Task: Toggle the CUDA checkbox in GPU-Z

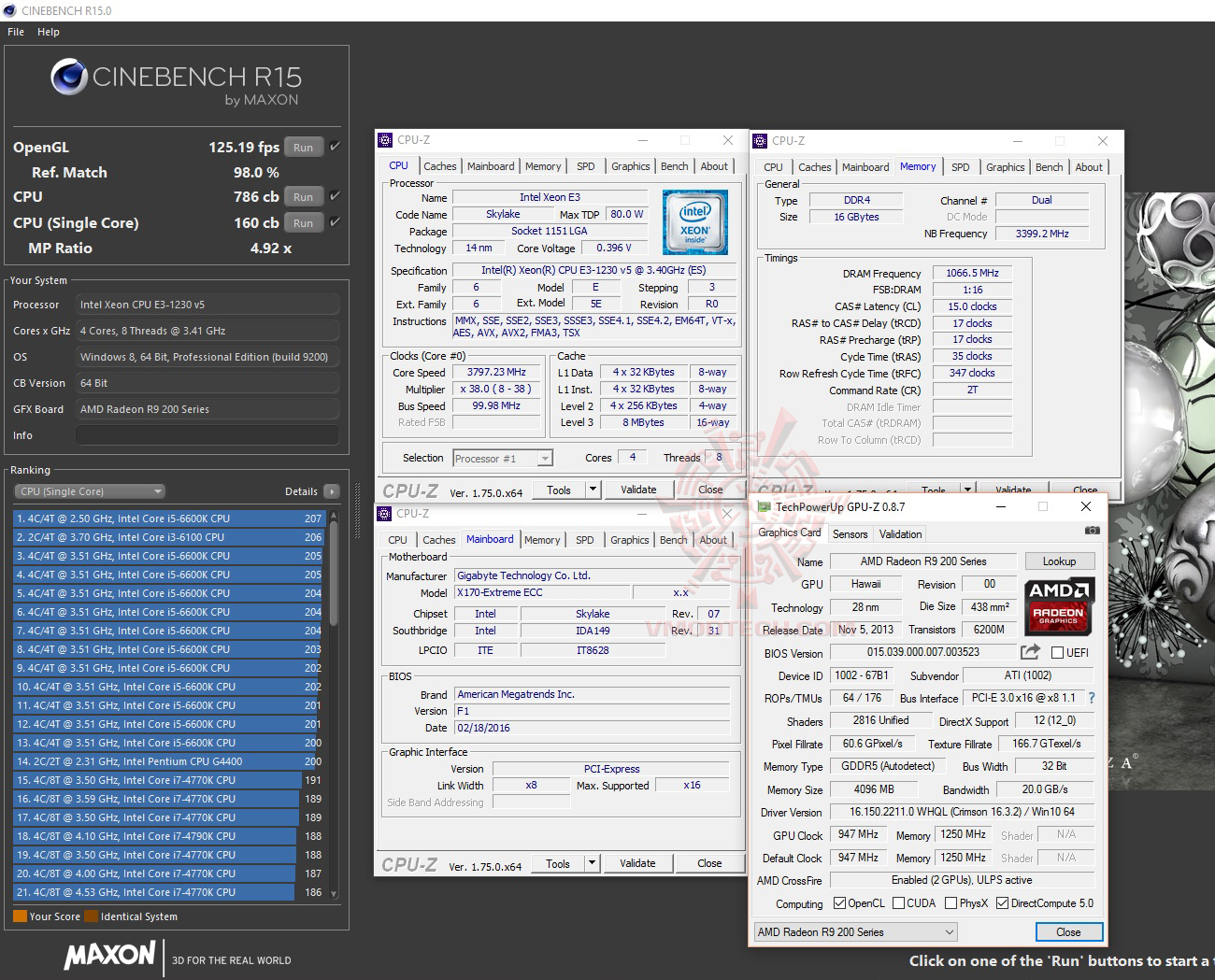Action: coord(898,903)
